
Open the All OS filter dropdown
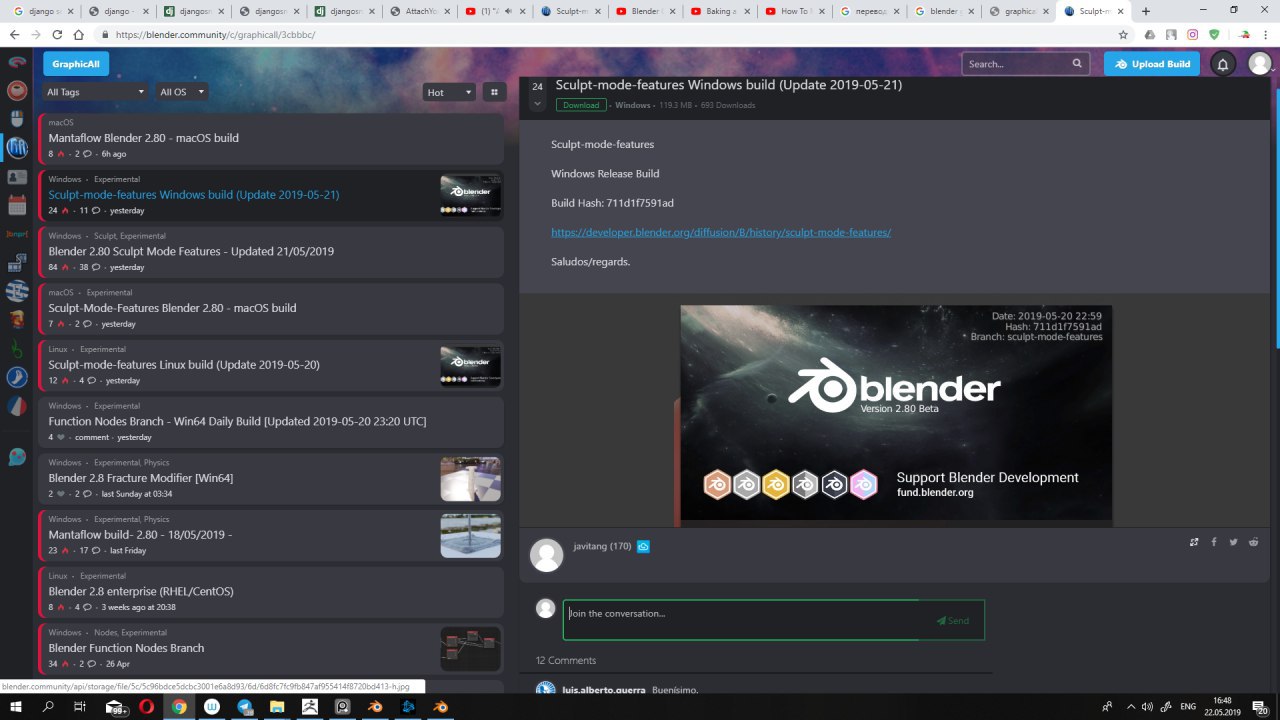182,92
